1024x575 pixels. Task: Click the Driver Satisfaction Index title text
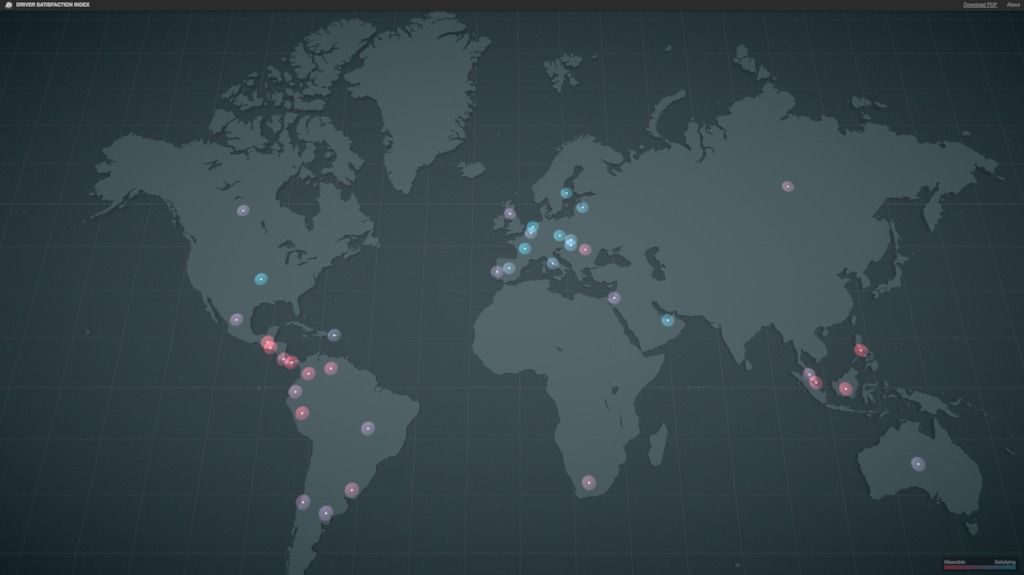tap(53, 5)
